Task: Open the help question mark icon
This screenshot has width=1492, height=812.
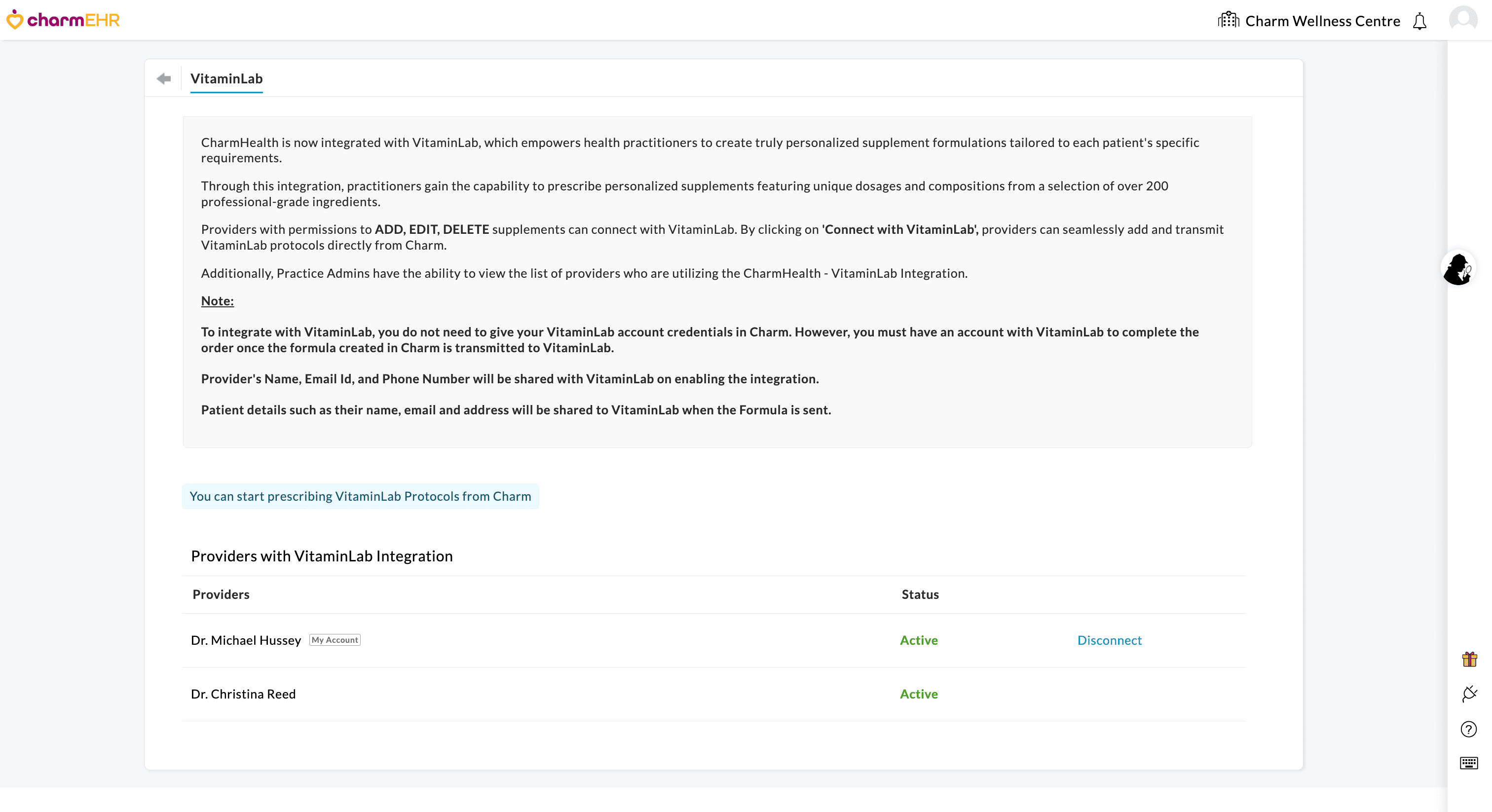Action: (x=1469, y=729)
